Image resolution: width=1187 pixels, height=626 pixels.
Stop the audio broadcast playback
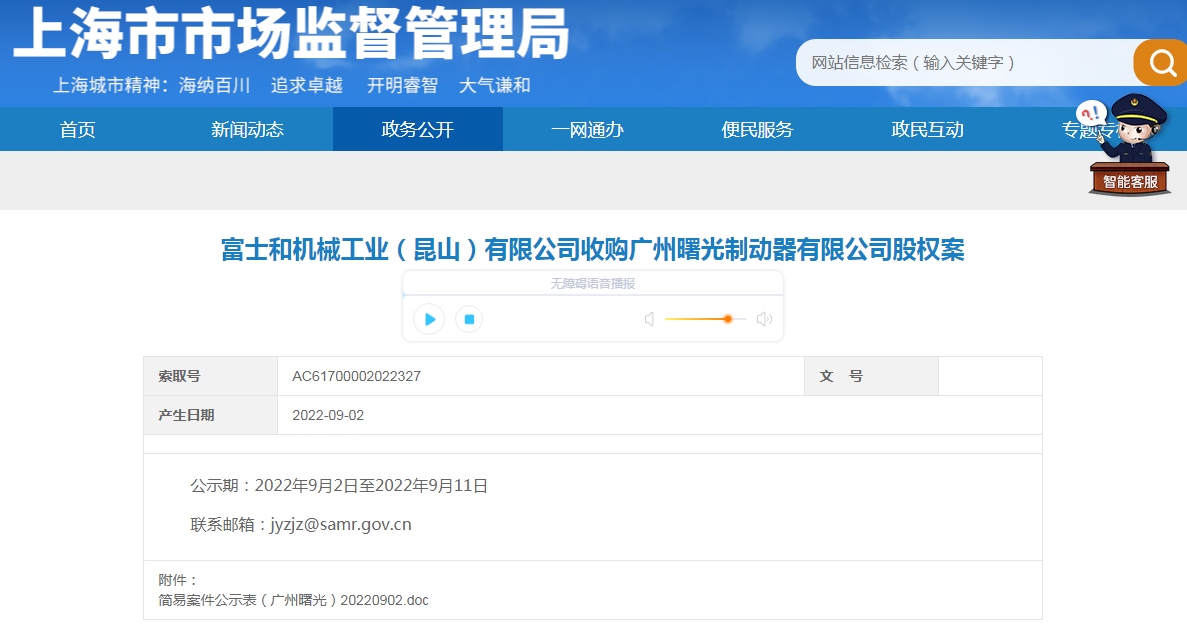point(469,319)
